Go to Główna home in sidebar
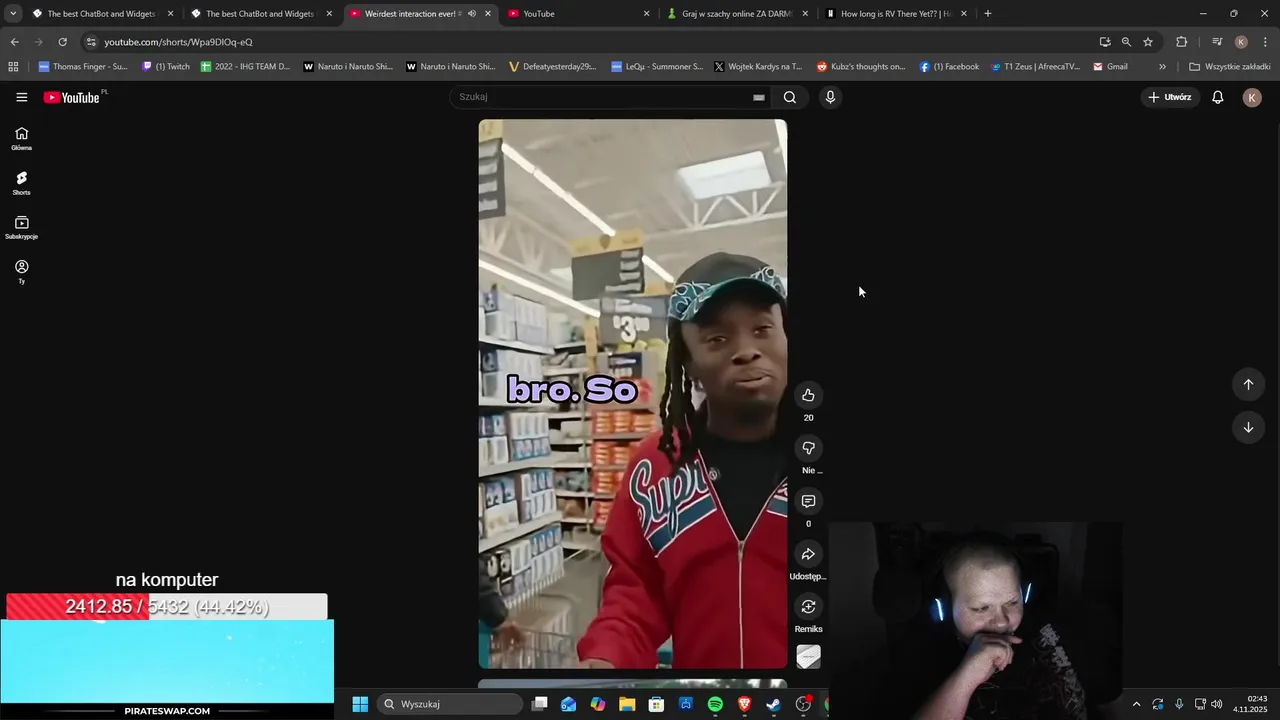The image size is (1280, 720). pos(21,139)
